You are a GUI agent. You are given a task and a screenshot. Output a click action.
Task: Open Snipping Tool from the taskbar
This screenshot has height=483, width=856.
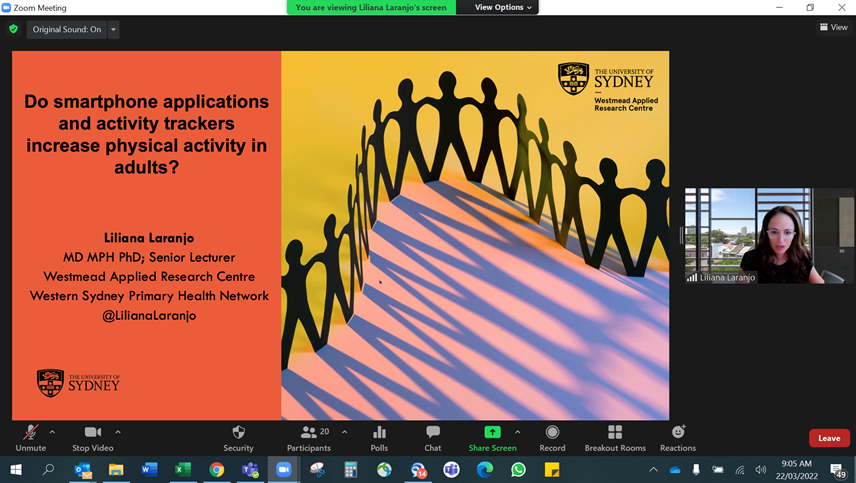point(317,469)
